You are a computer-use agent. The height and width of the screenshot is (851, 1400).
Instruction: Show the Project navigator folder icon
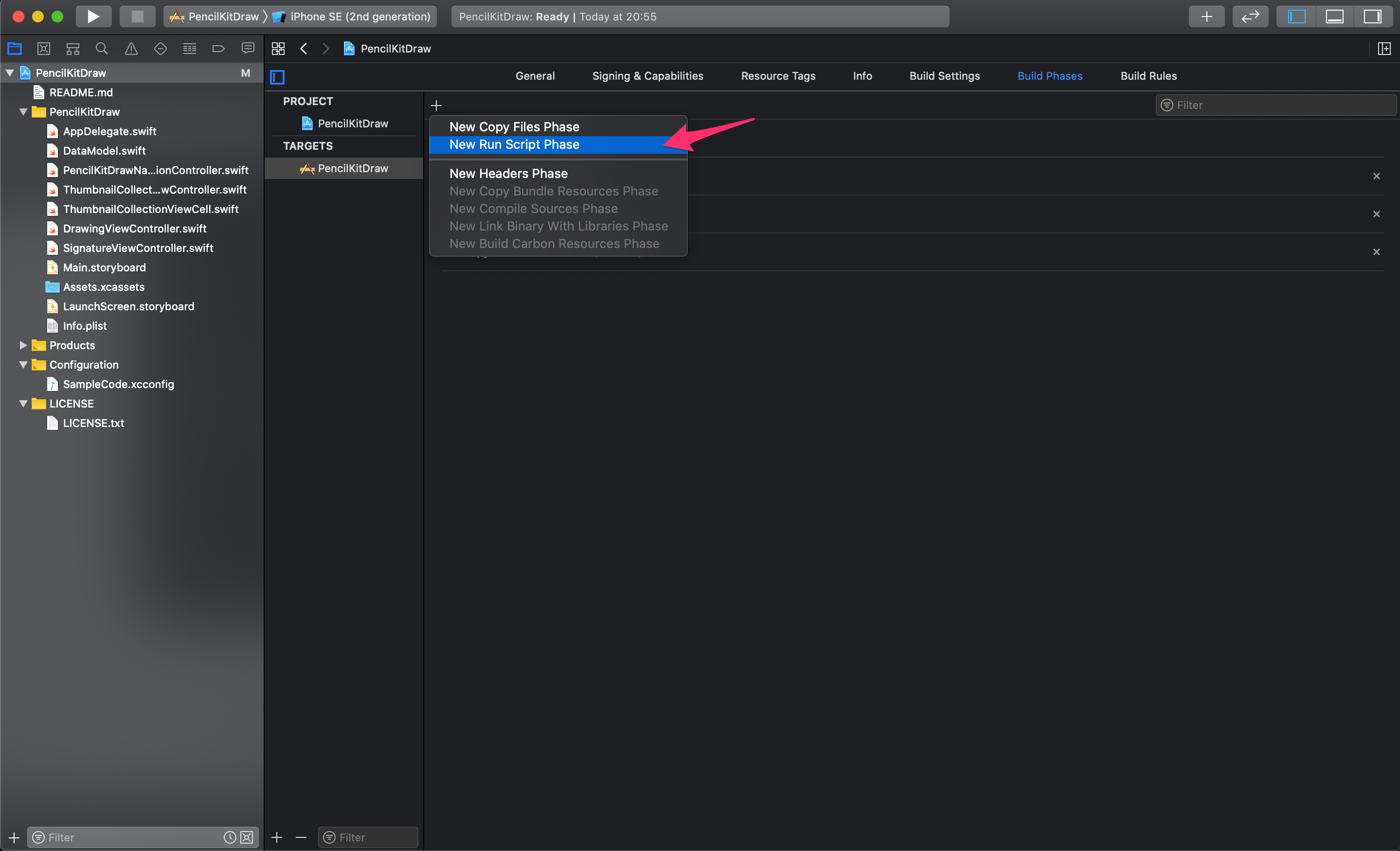pos(15,49)
